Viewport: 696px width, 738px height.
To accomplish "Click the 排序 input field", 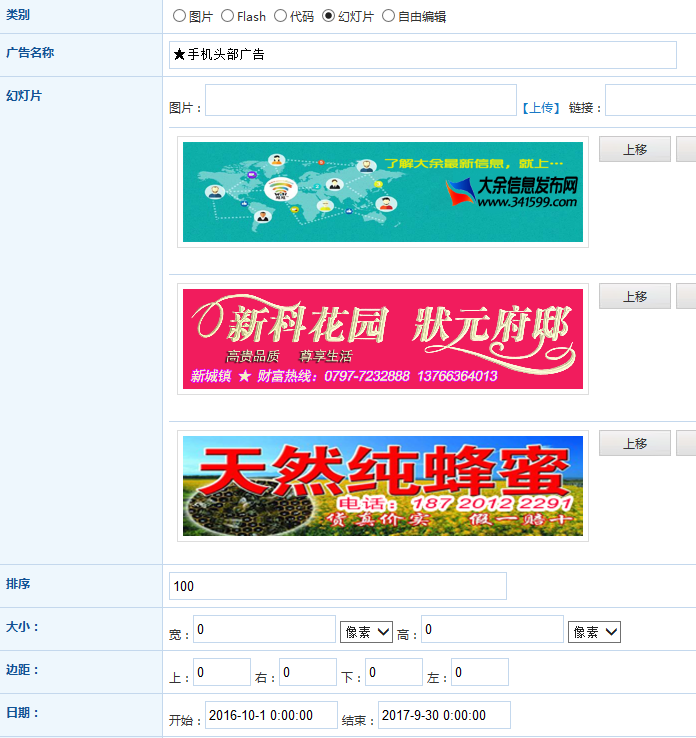I will coord(337,586).
